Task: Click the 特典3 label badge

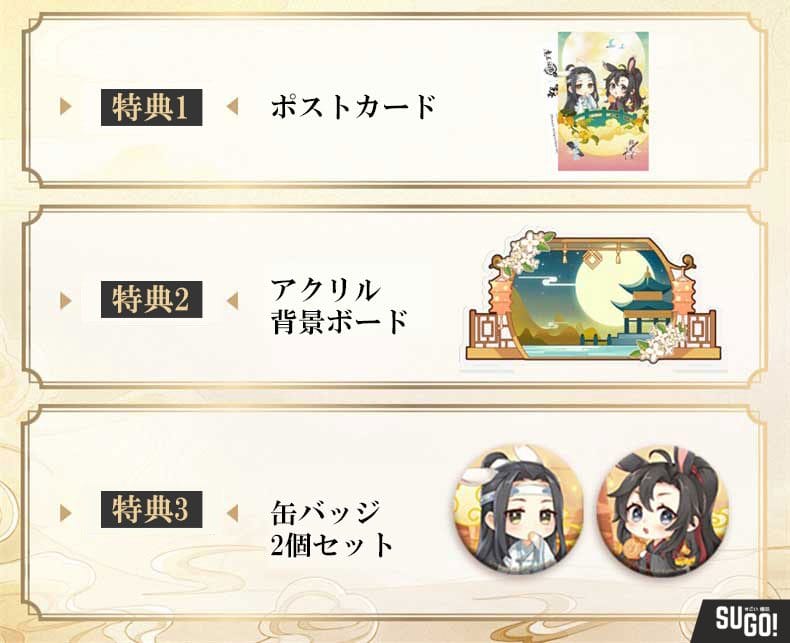Action: [152, 509]
